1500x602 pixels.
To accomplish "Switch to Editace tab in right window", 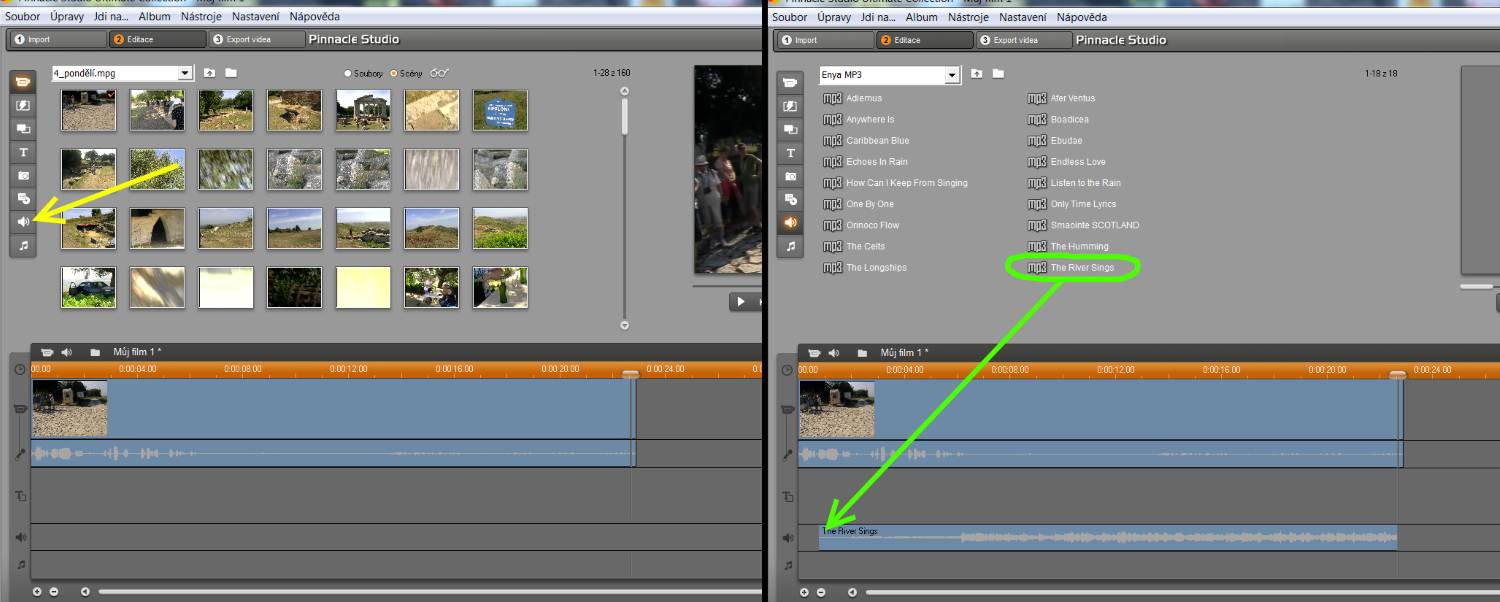I will click(924, 40).
